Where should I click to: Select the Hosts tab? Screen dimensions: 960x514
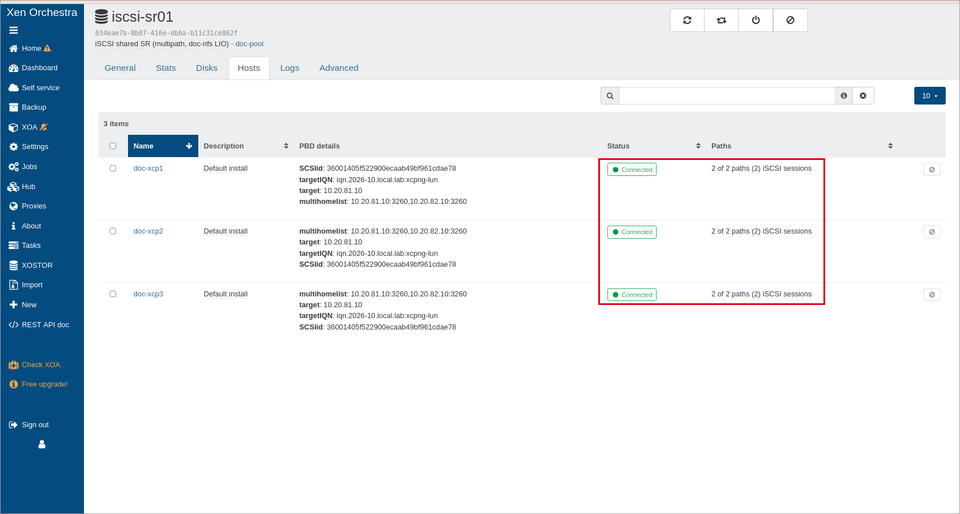pyautogui.click(x=249, y=68)
